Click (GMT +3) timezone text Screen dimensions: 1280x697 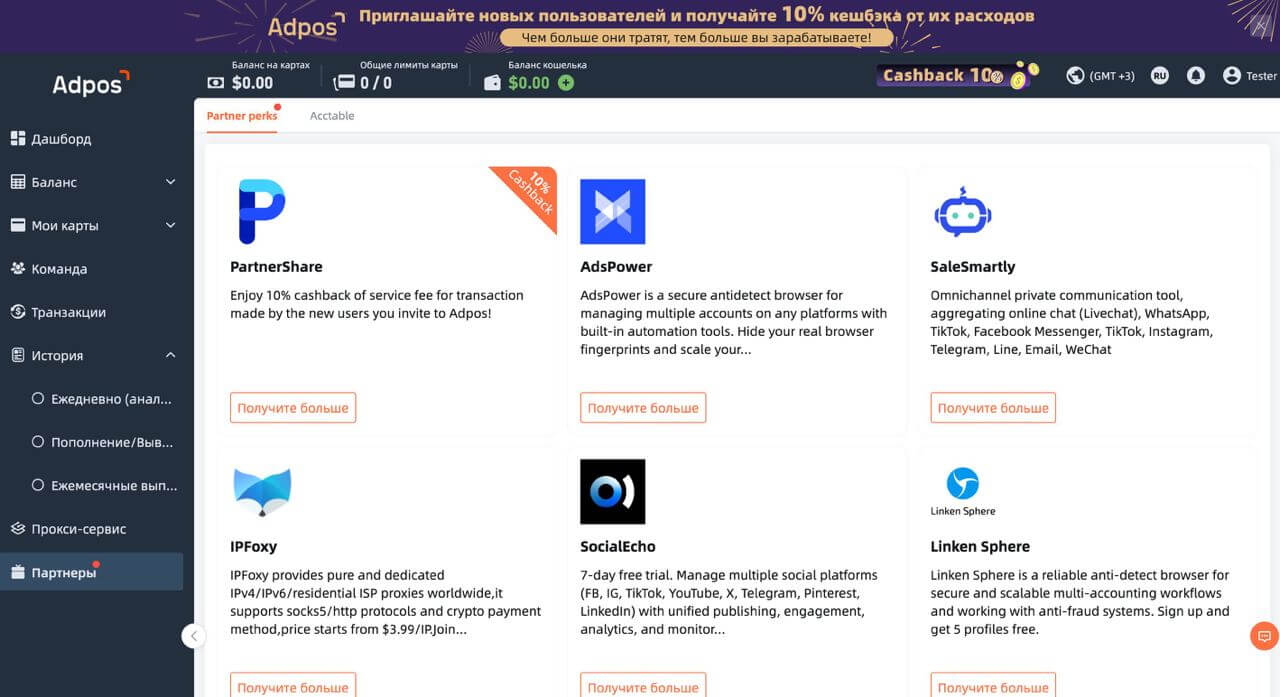tap(1112, 76)
